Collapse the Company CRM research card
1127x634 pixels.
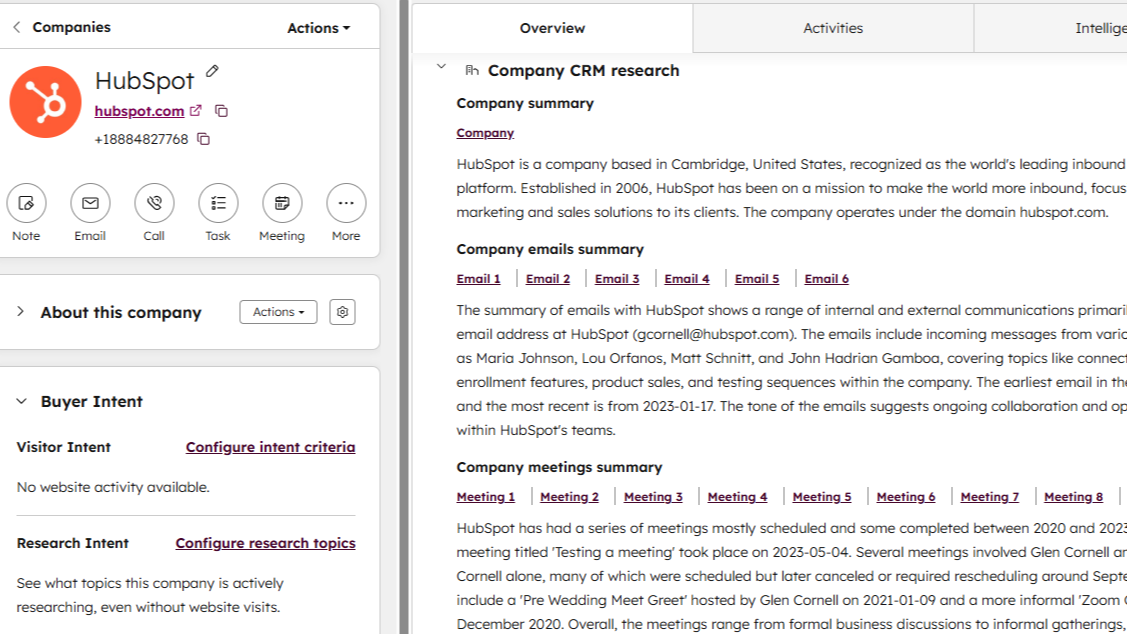click(441, 67)
